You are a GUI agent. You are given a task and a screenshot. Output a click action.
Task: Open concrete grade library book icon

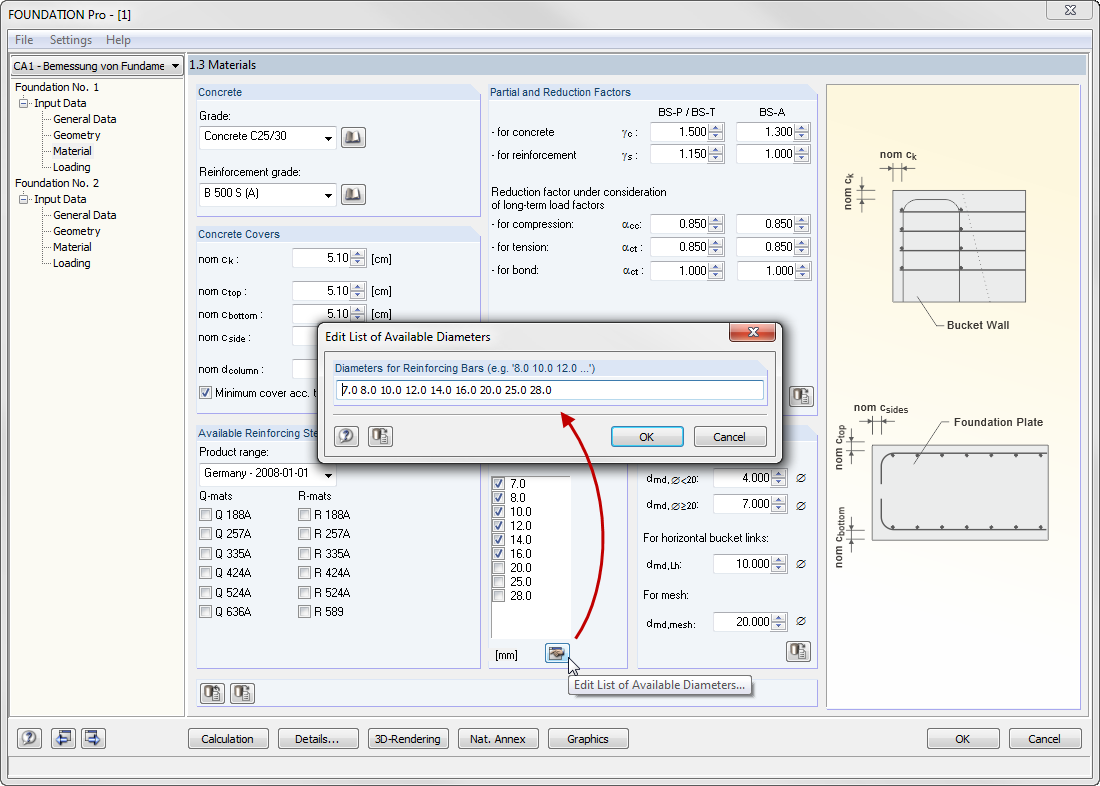click(x=354, y=138)
